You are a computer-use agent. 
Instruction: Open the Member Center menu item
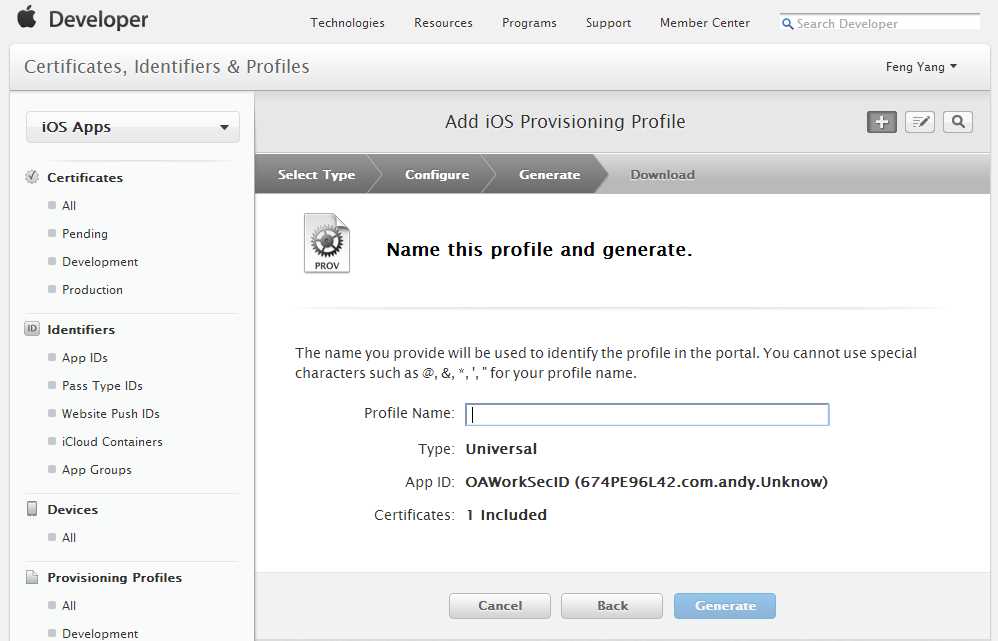point(704,23)
